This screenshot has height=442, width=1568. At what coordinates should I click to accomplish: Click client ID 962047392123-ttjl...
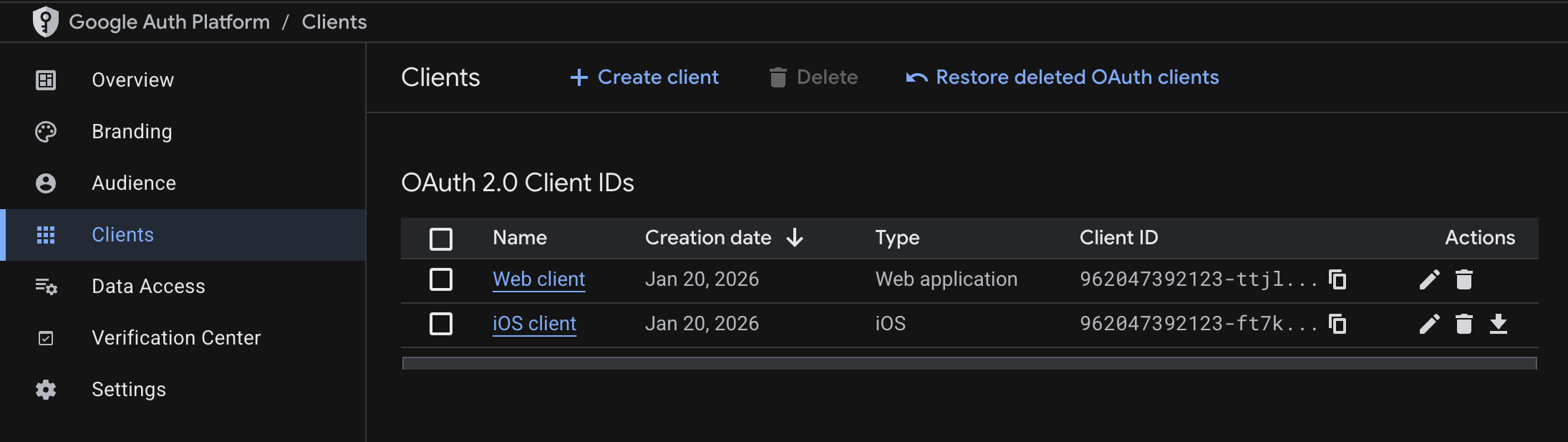pos(1199,279)
